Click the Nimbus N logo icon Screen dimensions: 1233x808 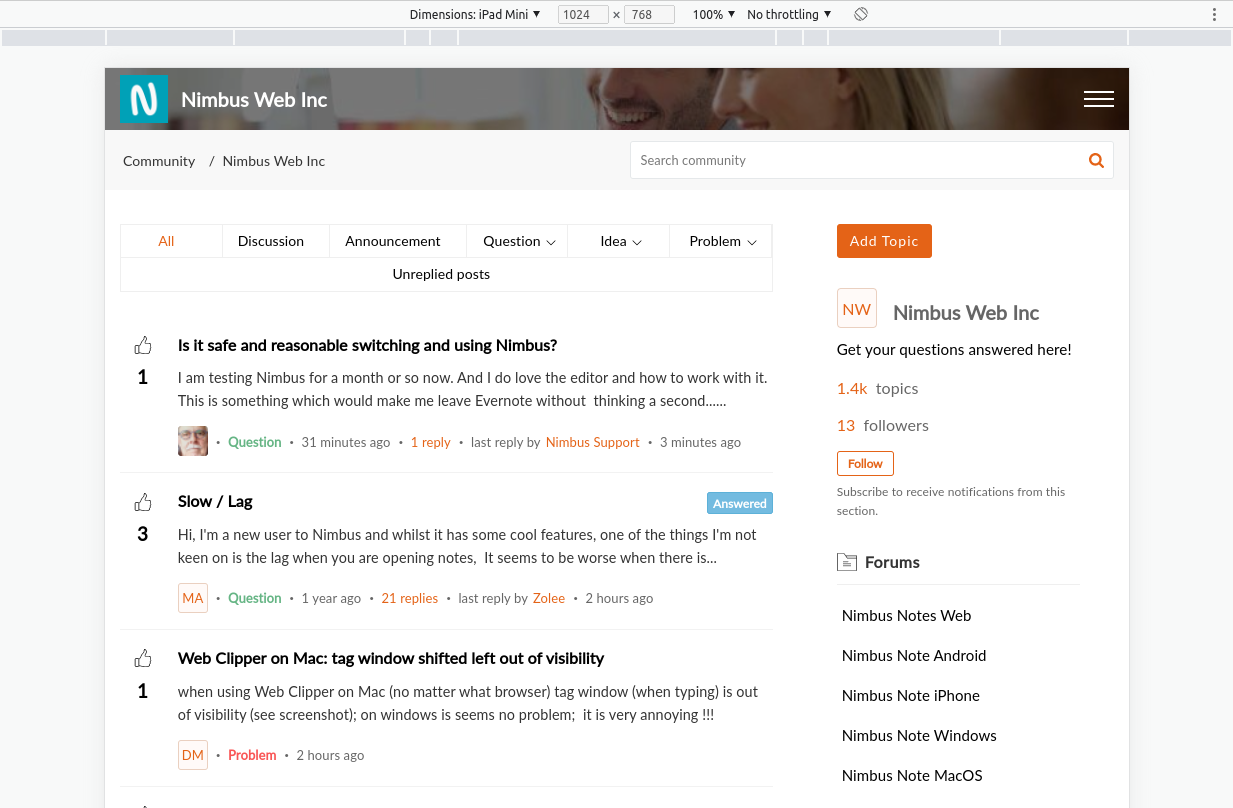pos(144,100)
